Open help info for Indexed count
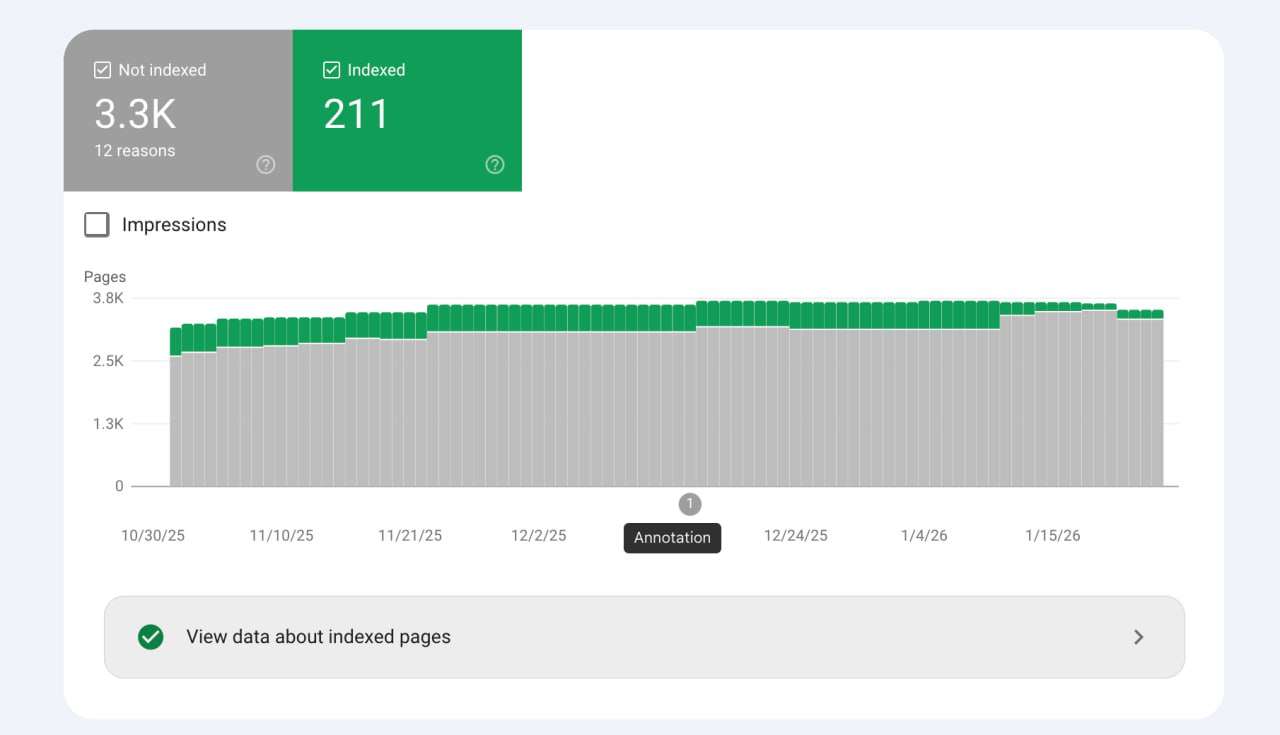This screenshot has height=735, width=1280. pos(494,164)
